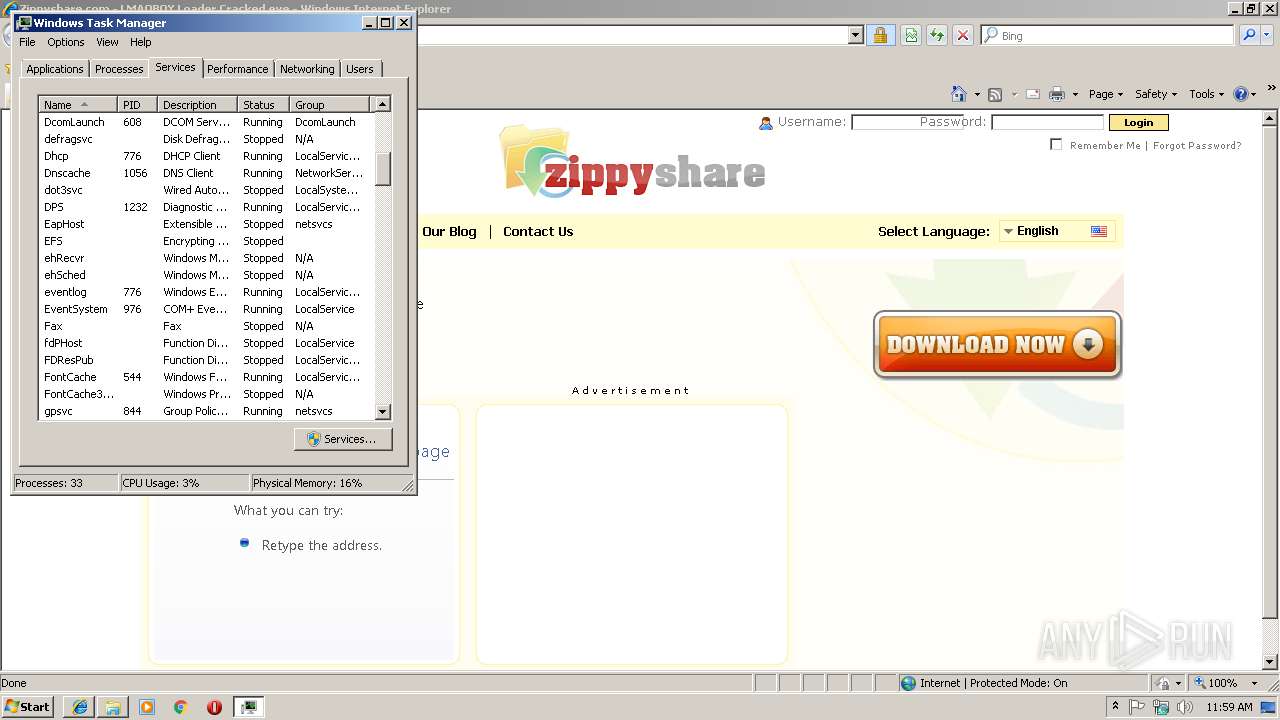Switch to the Applications tab
Screen dimensions: 1280x720
coord(55,69)
